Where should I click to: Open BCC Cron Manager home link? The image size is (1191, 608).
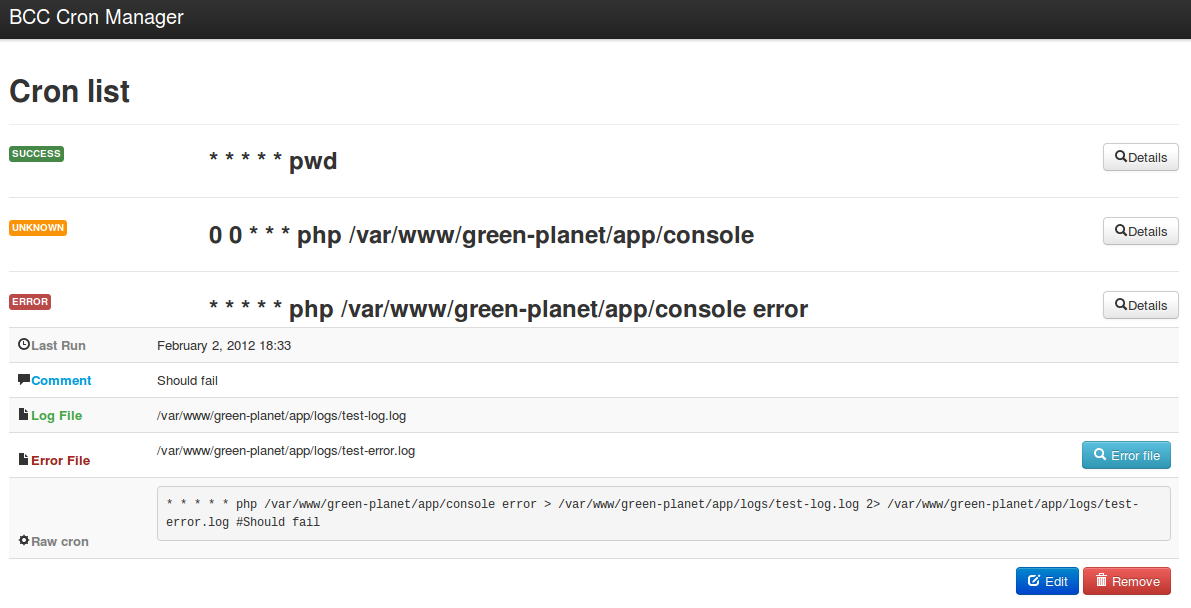coord(96,17)
